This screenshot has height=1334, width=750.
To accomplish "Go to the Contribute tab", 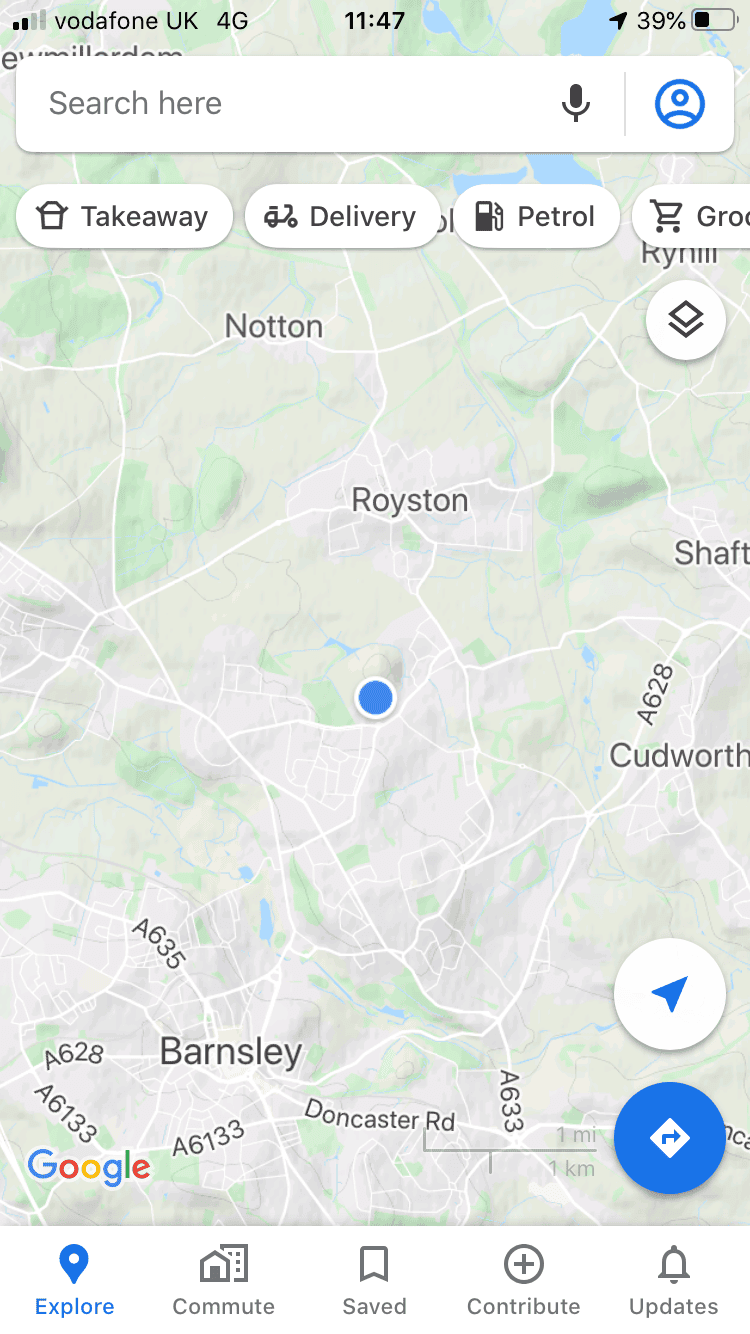I will [x=524, y=1280].
